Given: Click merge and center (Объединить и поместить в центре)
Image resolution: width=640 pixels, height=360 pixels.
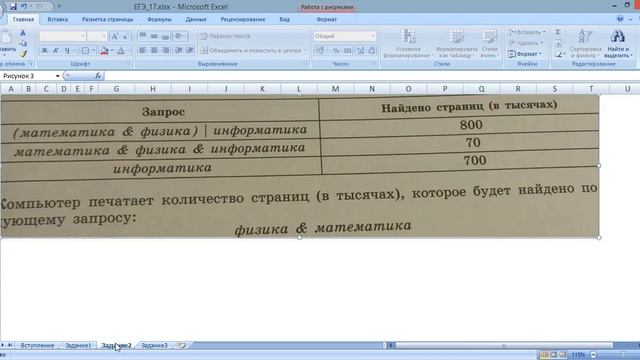Looking at the screenshot, I should 253,51.
